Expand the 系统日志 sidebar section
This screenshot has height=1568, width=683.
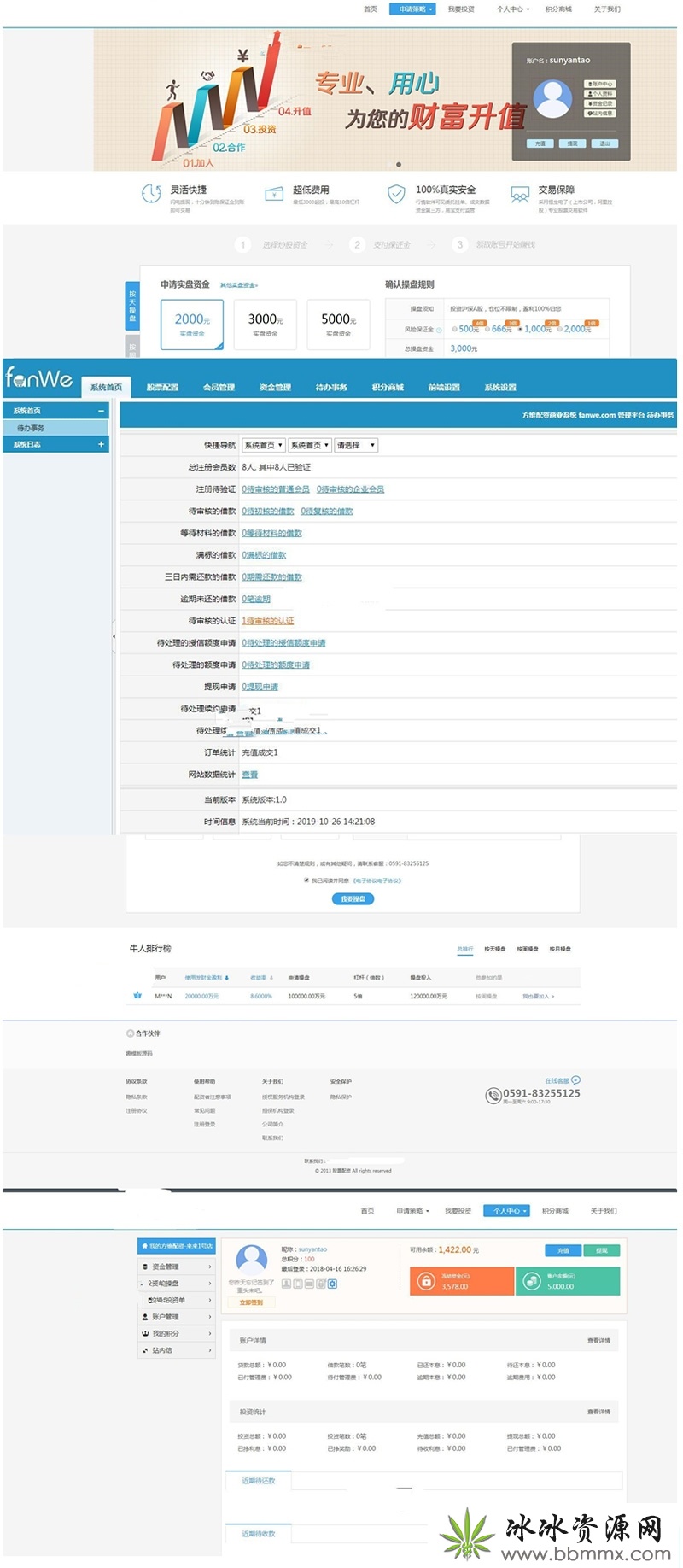click(x=101, y=444)
